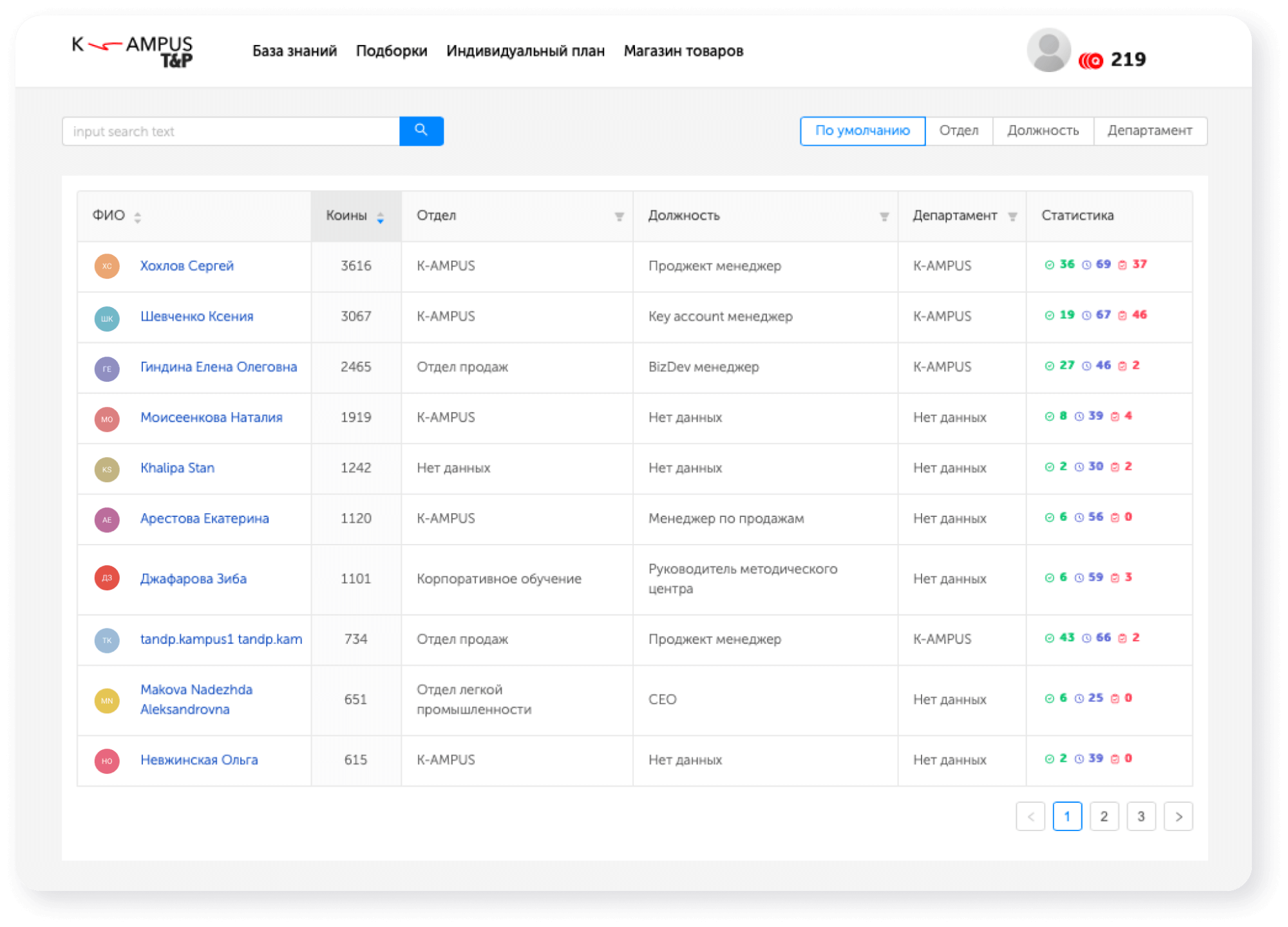Select the Департамент grouping option

(x=1150, y=131)
